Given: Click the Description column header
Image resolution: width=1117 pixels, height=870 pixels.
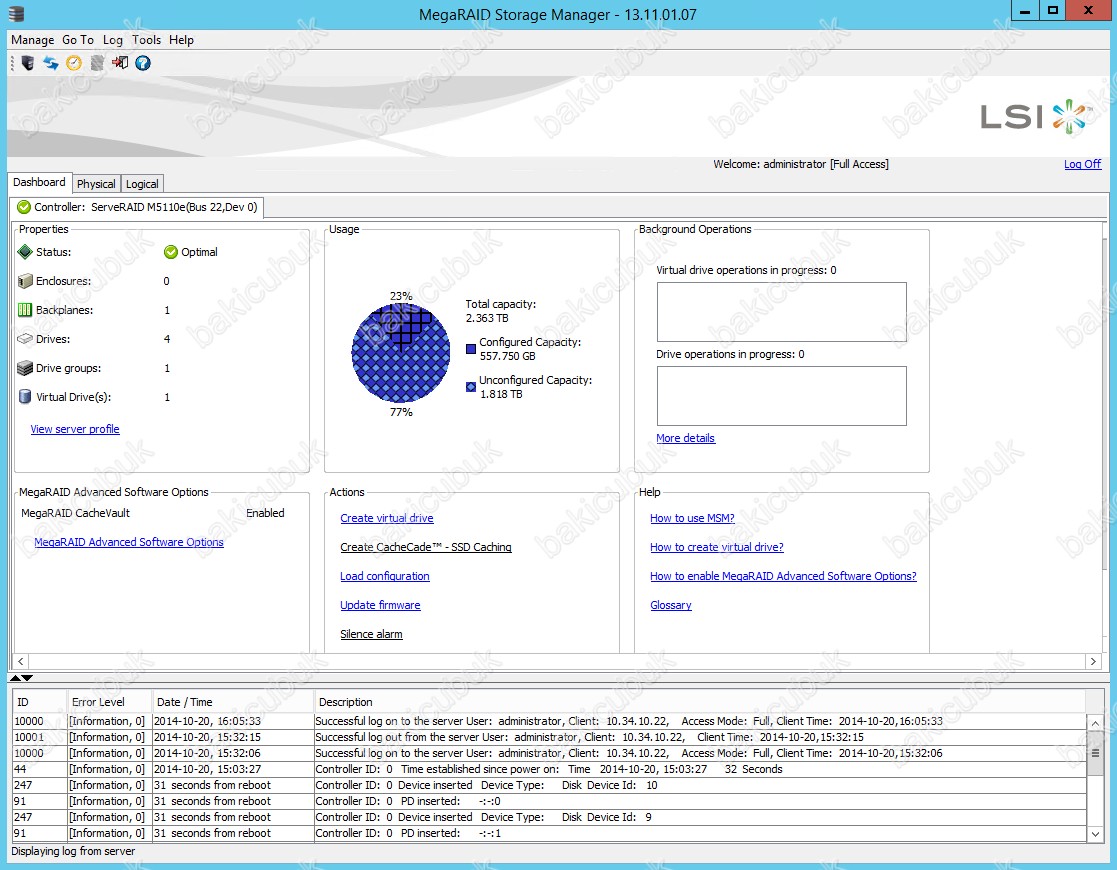Looking at the screenshot, I should click(x=700, y=702).
